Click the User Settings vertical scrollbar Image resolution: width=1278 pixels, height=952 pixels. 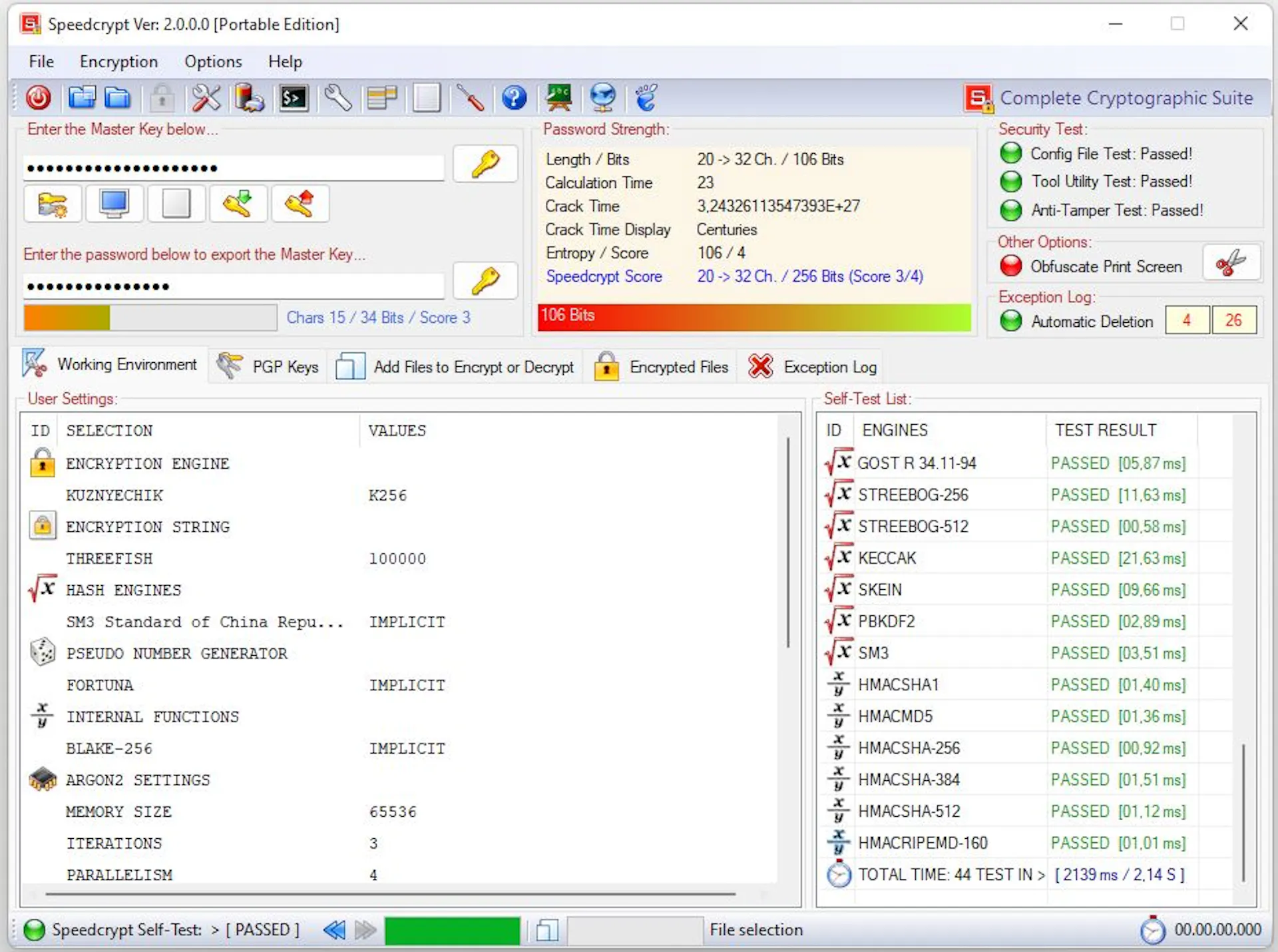click(x=789, y=542)
